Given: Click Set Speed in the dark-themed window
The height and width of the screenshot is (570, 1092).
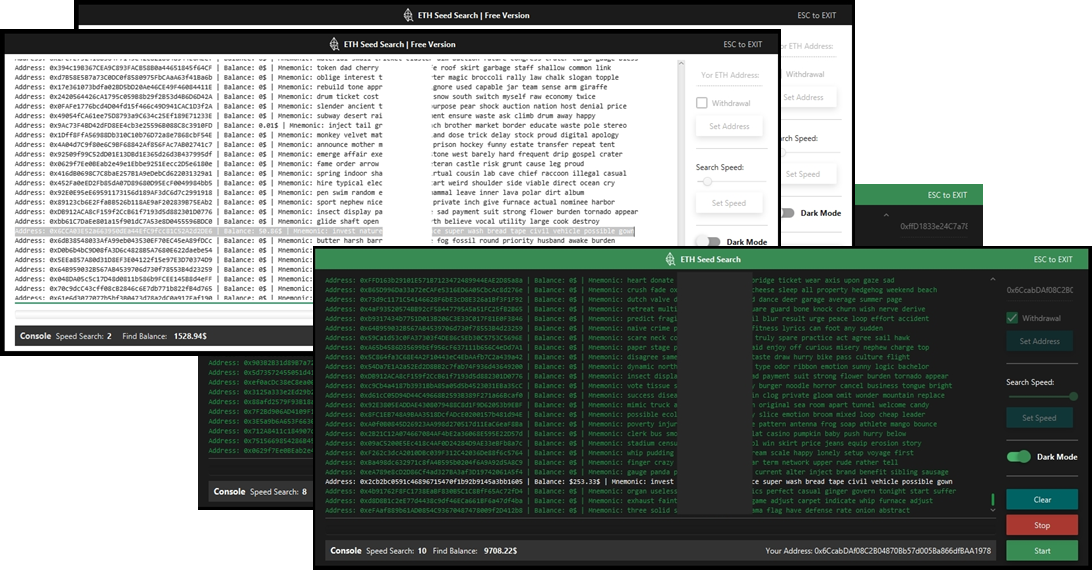Looking at the screenshot, I should pos(1039,418).
